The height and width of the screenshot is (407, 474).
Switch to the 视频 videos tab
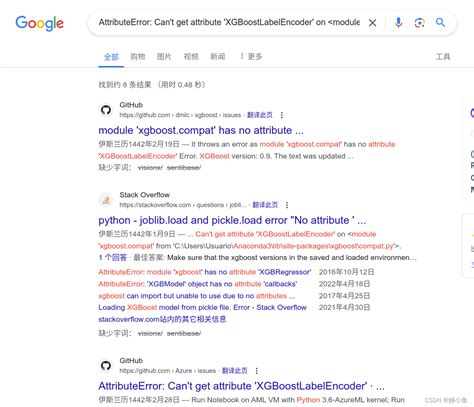[191, 57]
